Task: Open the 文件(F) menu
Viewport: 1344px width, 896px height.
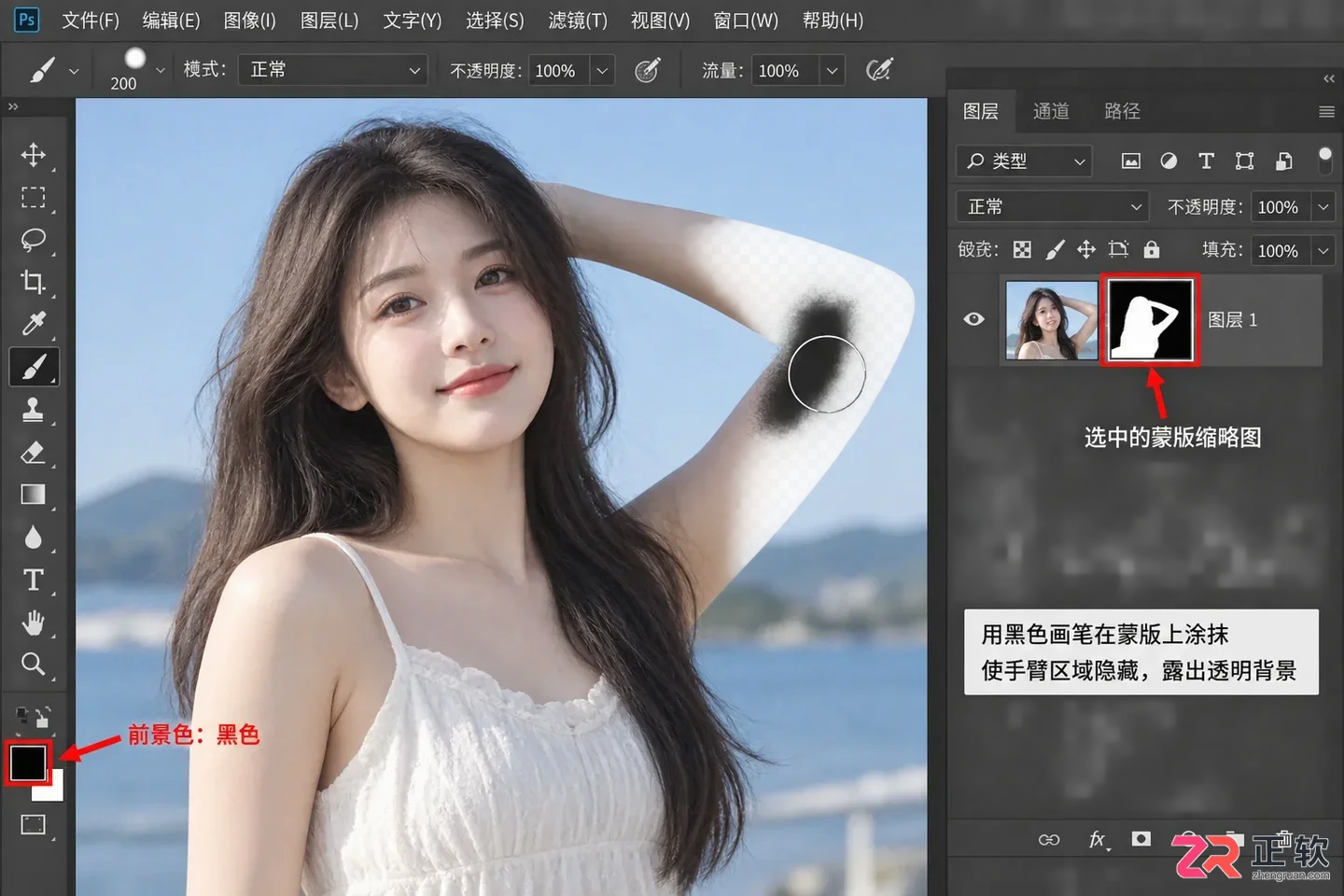Action: point(91,21)
